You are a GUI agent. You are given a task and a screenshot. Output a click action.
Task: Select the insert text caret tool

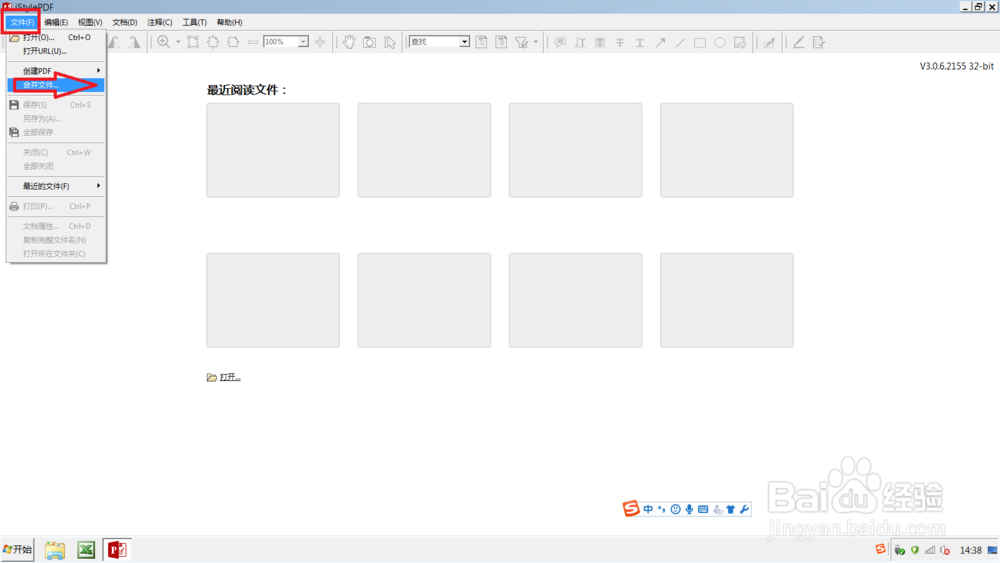coord(580,42)
